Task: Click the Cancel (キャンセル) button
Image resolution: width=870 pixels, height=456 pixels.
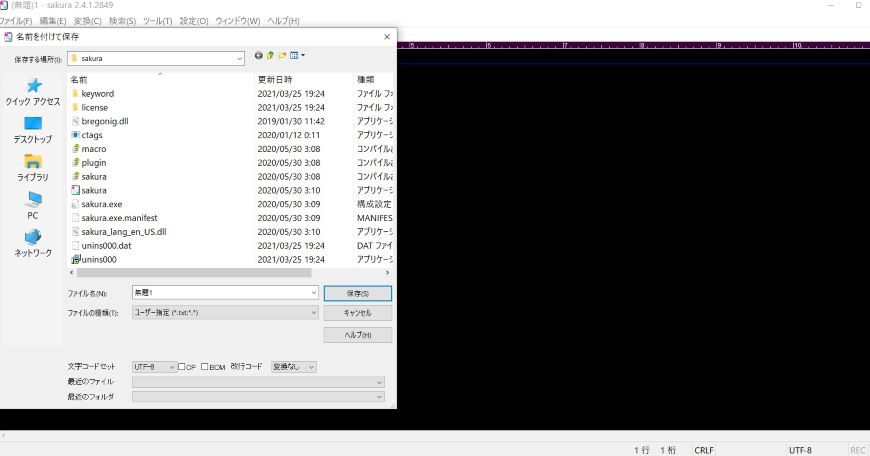Action: coord(357,313)
